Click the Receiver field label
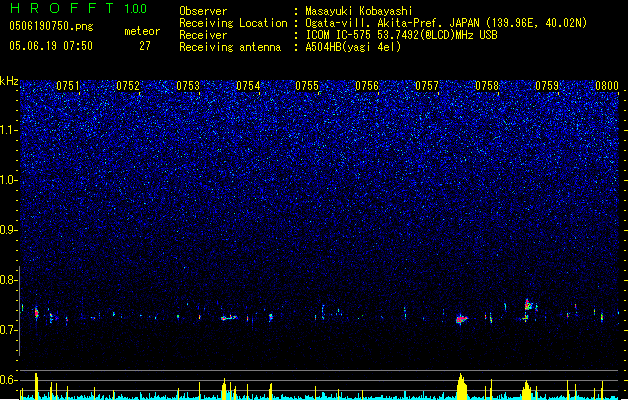 tap(203, 35)
